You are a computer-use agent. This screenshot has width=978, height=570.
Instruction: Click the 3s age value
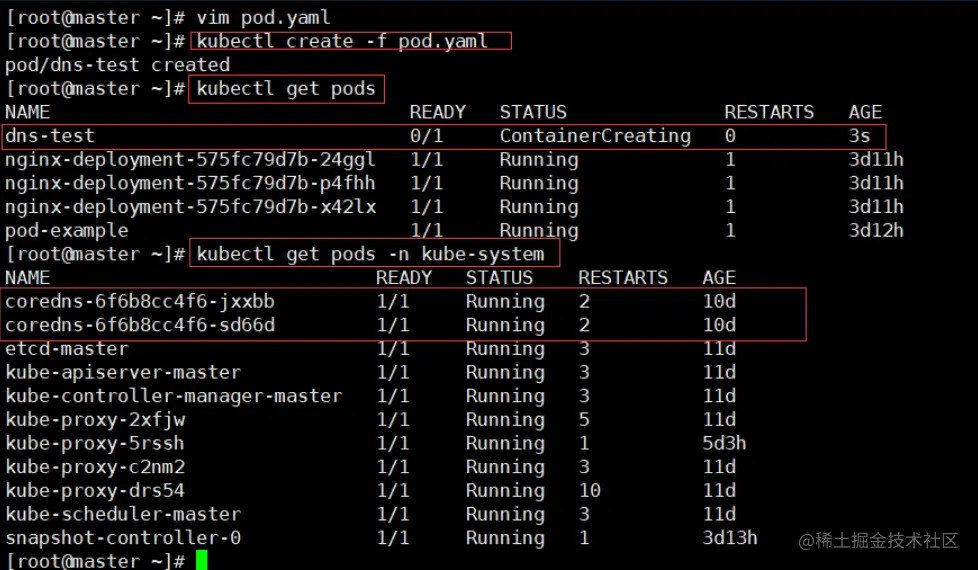tap(859, 136)
